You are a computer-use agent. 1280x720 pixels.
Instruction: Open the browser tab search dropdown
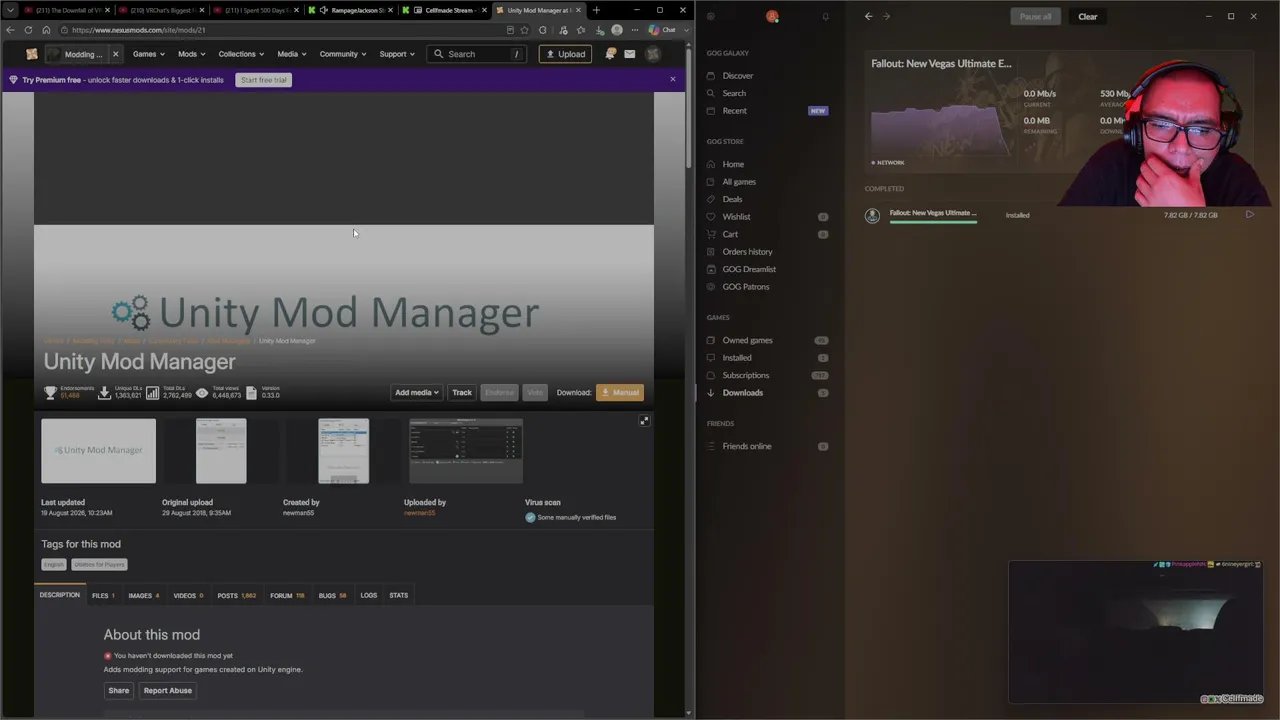10,10
